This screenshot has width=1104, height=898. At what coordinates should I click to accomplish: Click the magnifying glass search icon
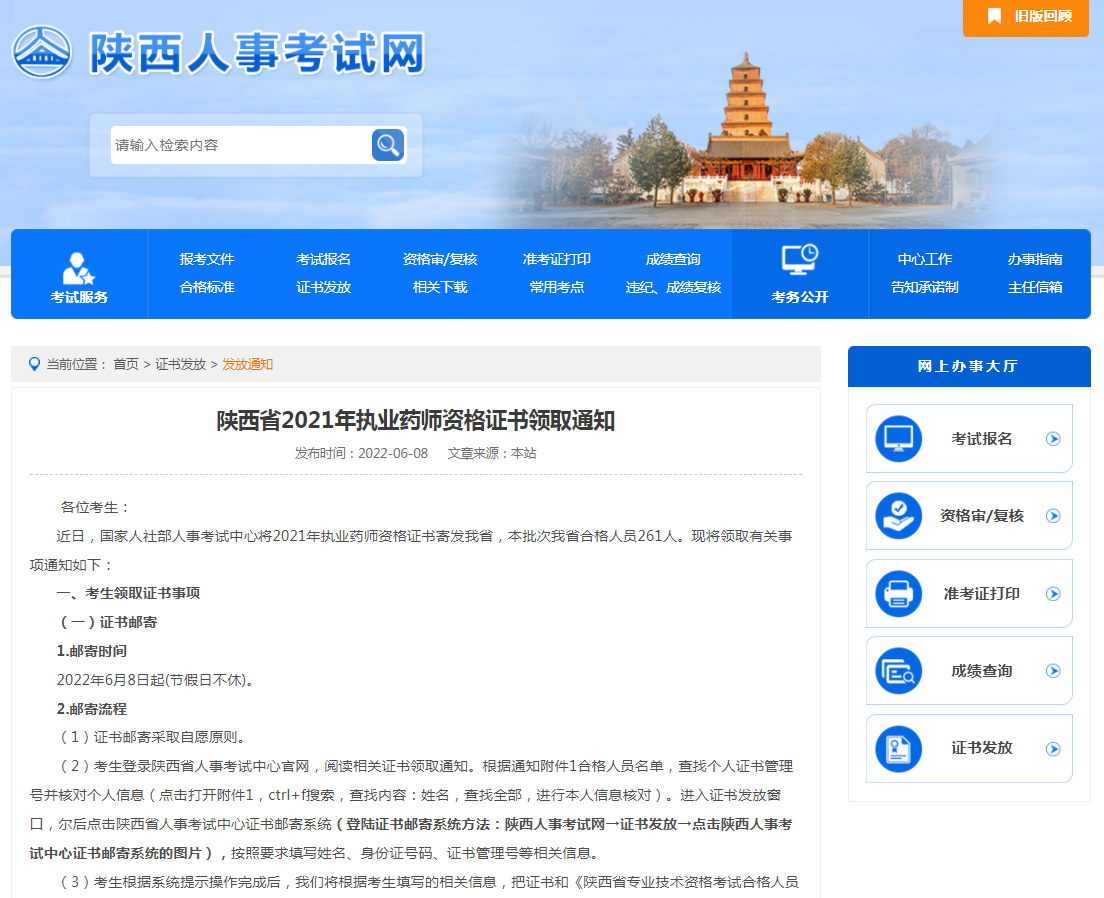pos(388,145)
